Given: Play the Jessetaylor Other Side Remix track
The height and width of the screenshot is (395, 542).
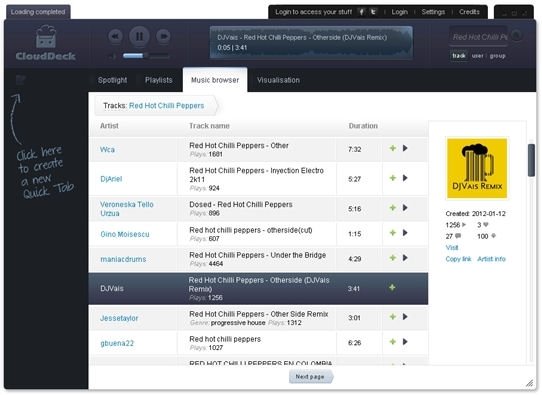Looking at the screenshot, I should pos(405,317).
